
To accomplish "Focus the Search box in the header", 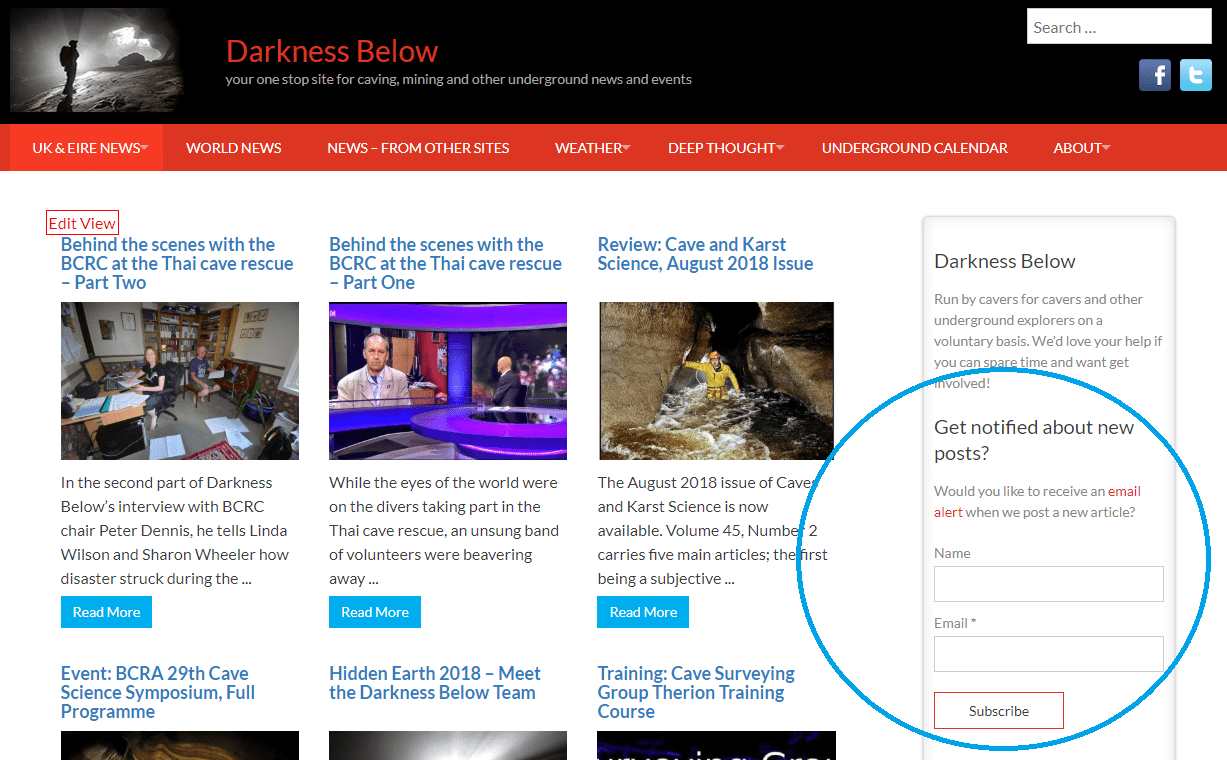I will 1119,27.
